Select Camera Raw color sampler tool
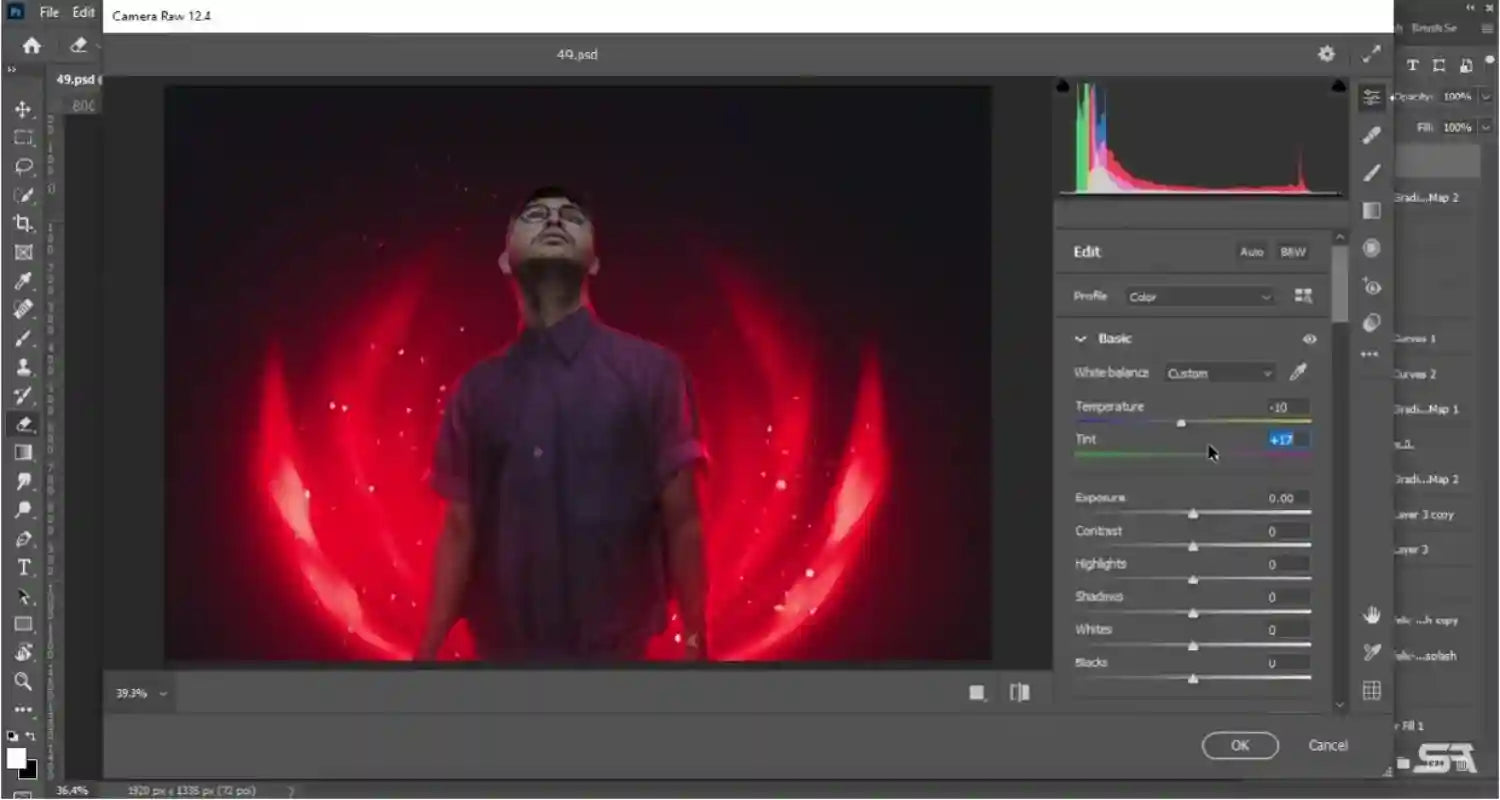The height and width of the screenshot is (800, 1500). [1371, 652]
